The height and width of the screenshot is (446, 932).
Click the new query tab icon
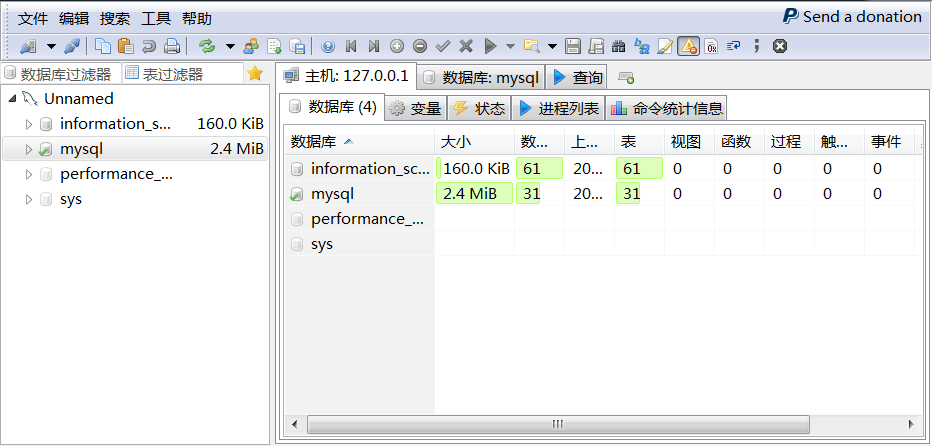(x=626, y=78)
